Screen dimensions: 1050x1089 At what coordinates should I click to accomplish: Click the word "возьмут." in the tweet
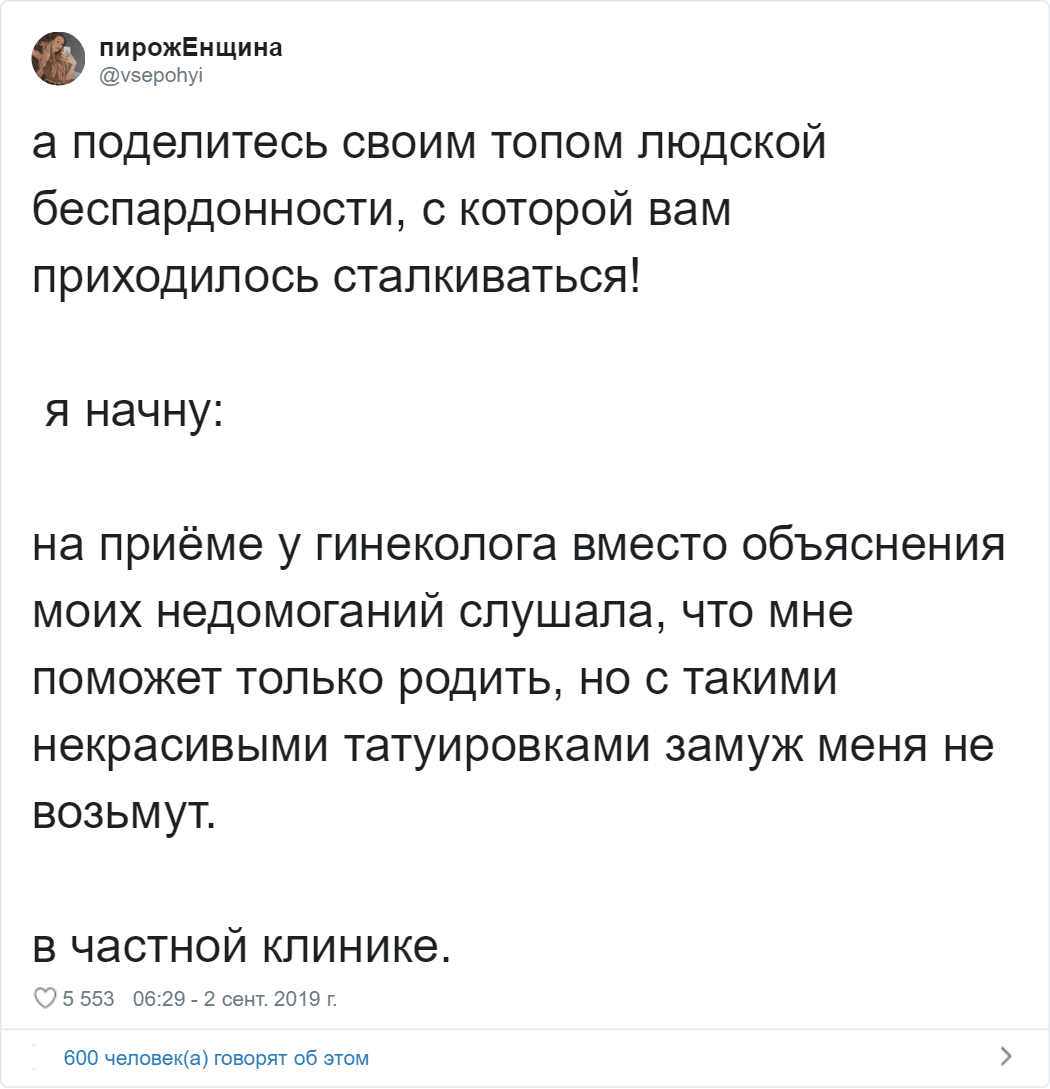pos(124,812)
